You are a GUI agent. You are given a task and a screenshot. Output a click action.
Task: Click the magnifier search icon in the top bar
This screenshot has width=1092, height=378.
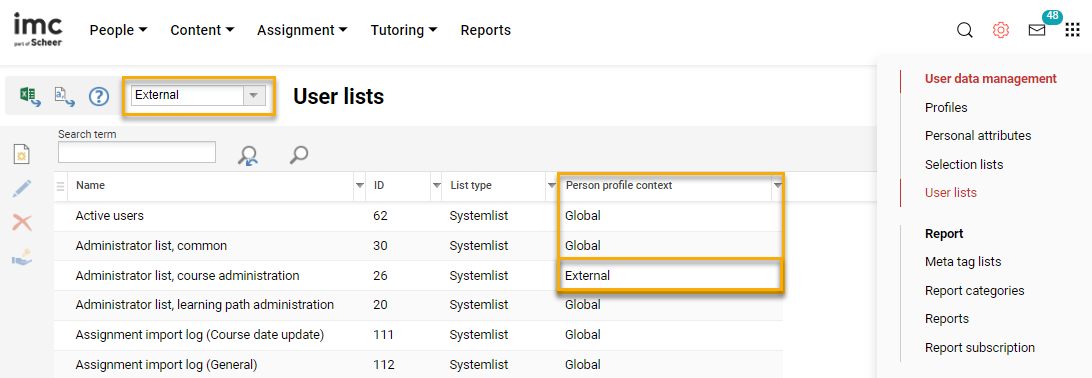(965, 31)
